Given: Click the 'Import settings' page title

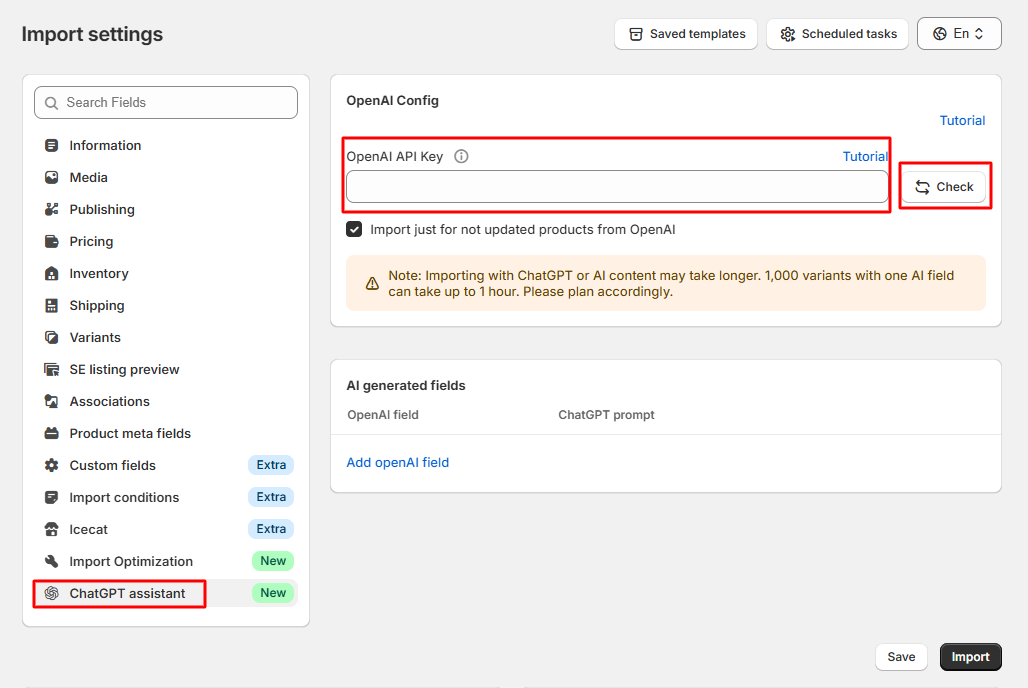Looking at the screenshot, I should [92, 34].
